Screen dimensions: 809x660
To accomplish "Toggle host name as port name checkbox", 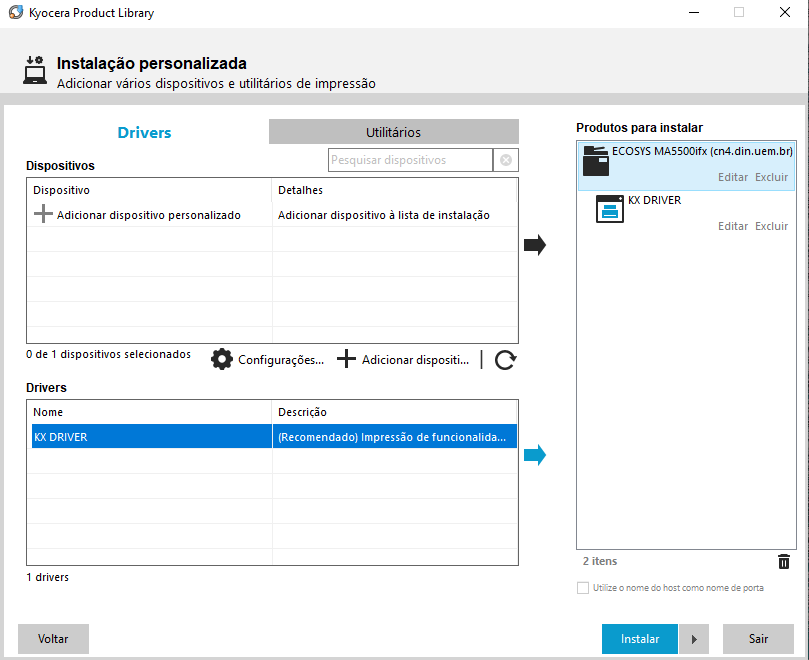I will tap(583, 588).
